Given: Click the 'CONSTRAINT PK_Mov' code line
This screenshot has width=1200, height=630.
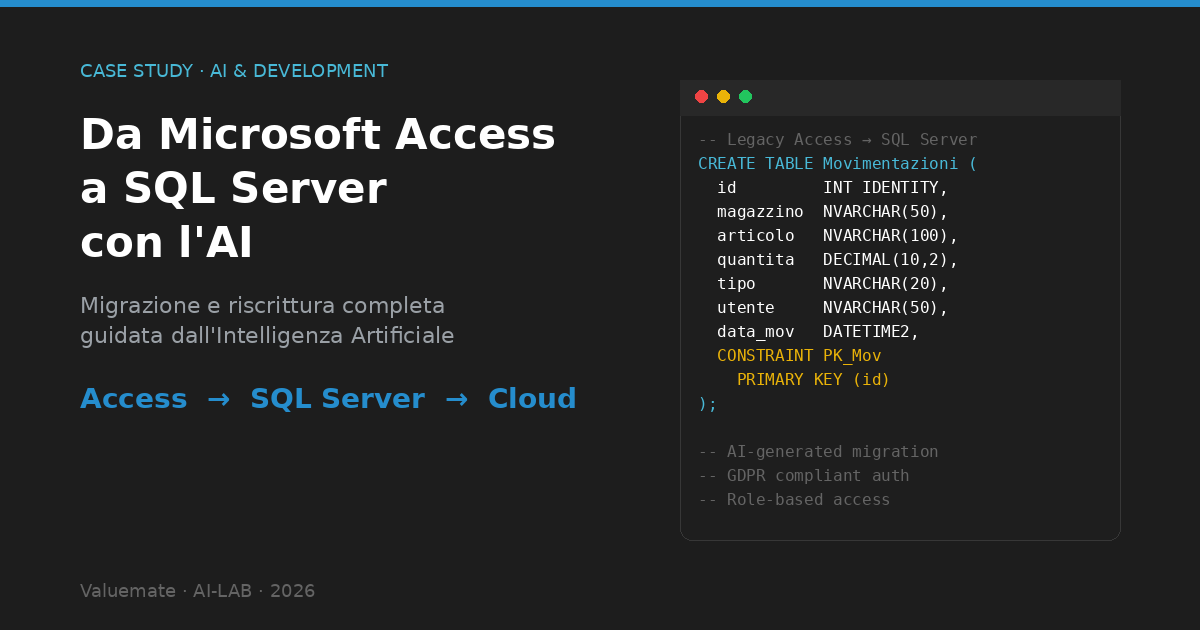Looking at the screenshot, I should (x=799, y=356).
